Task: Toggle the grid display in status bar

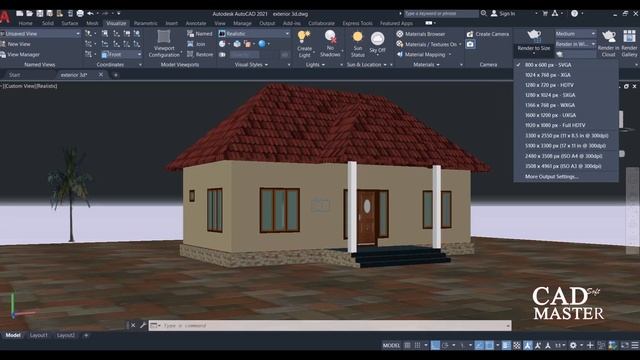Action: (x=407, y=345)
